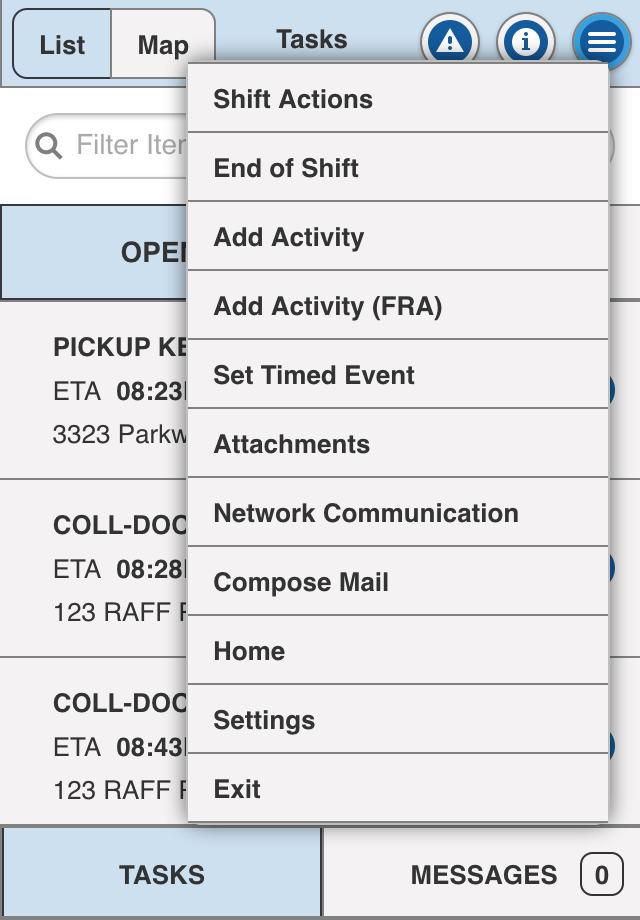Select Shift Actions from menu
This screenshot has width=640, height=920.
(x=398, y=99)
